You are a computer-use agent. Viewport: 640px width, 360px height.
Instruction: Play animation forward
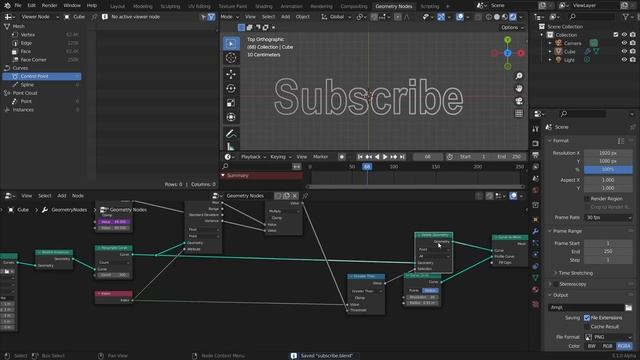tap(385, 157)
